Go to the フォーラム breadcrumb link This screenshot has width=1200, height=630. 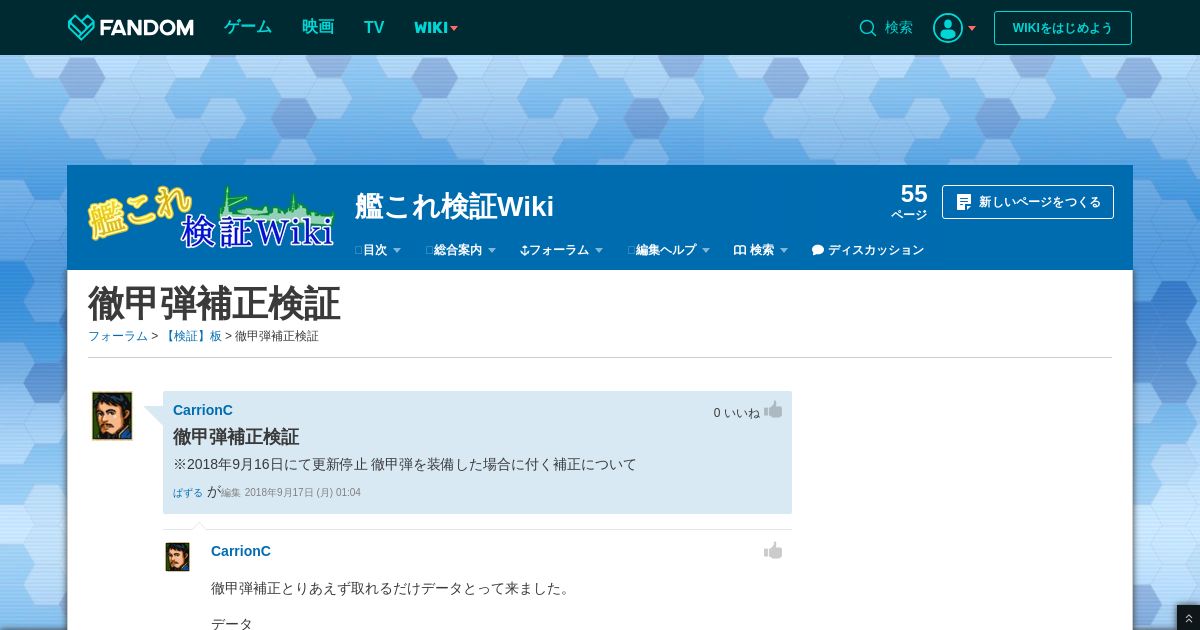(118, 336)
